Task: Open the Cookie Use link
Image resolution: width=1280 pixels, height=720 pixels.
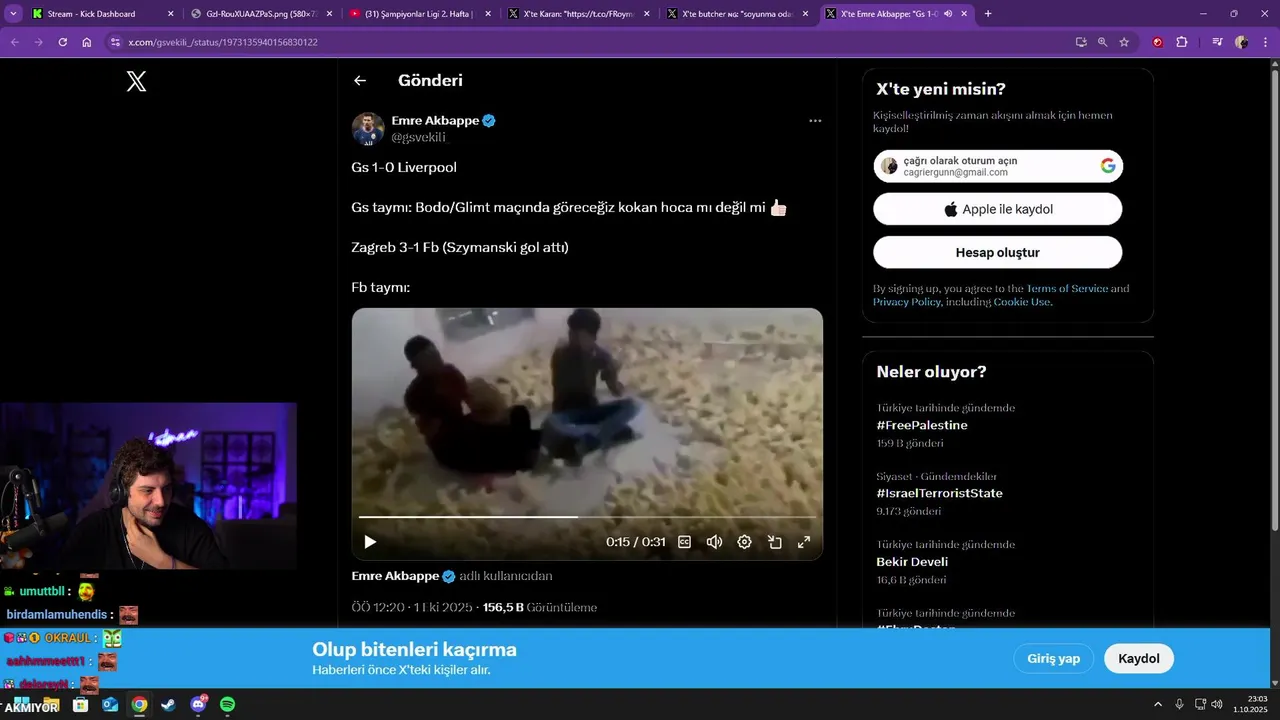Action: [1021, 302]
